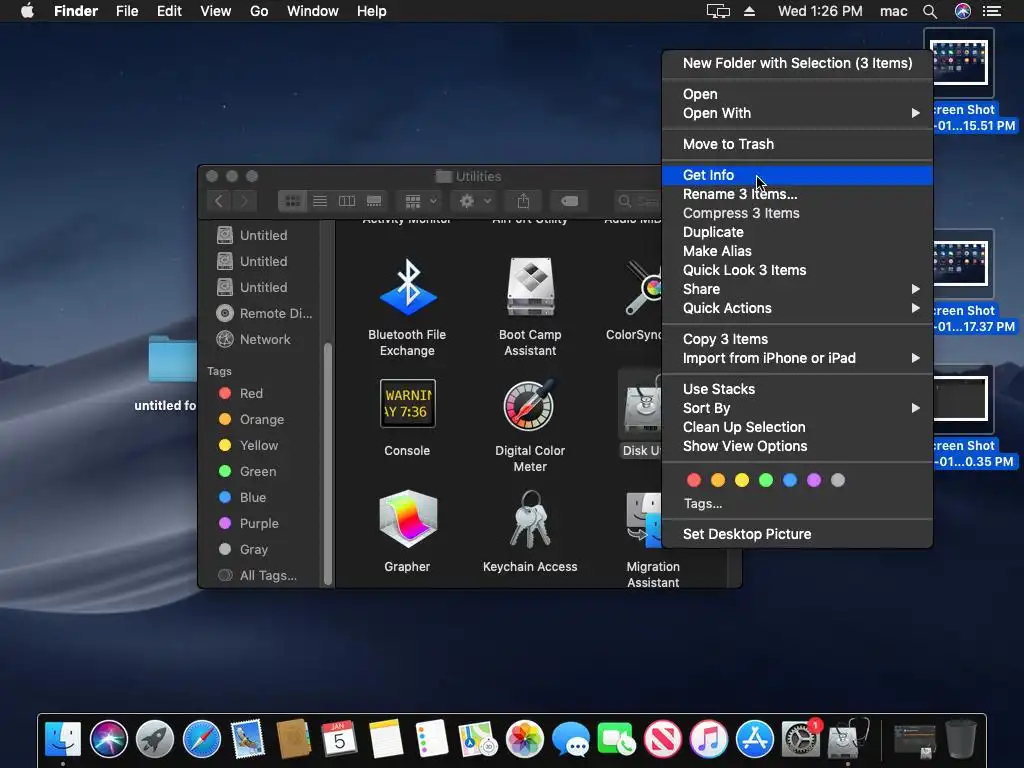Open Photos app in the Dock
Image resolution: width=1024 pixels, height=768 pixels.
pyautogui.click(x=525, y=739)
